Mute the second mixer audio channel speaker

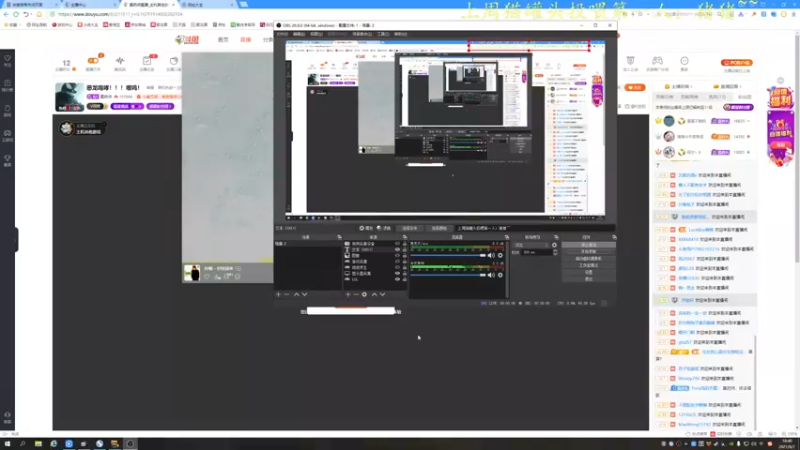pyautogui.click(x=491, y=275)
